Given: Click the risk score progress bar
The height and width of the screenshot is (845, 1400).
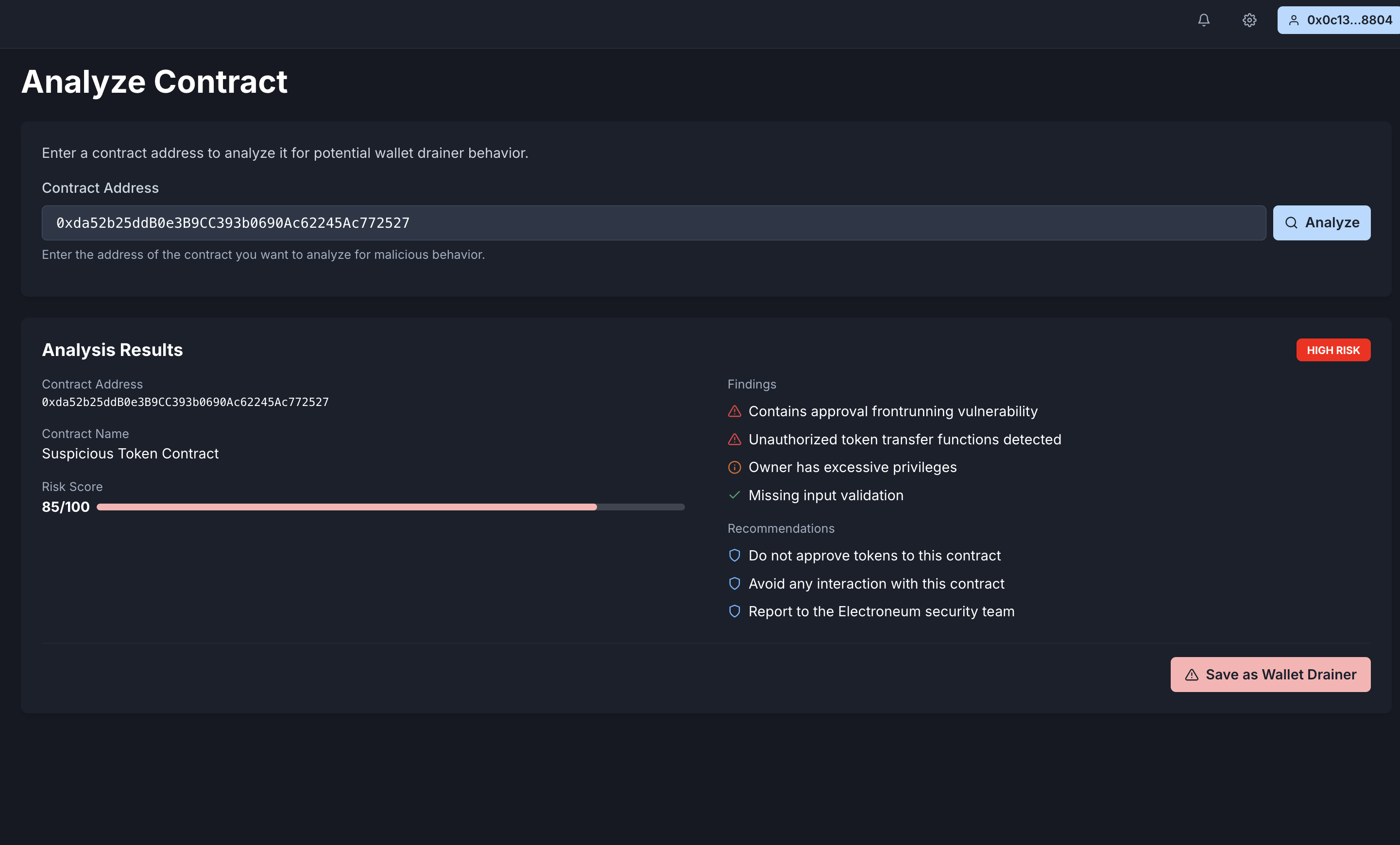Looking at the screenshot, I should coord(391,507).
